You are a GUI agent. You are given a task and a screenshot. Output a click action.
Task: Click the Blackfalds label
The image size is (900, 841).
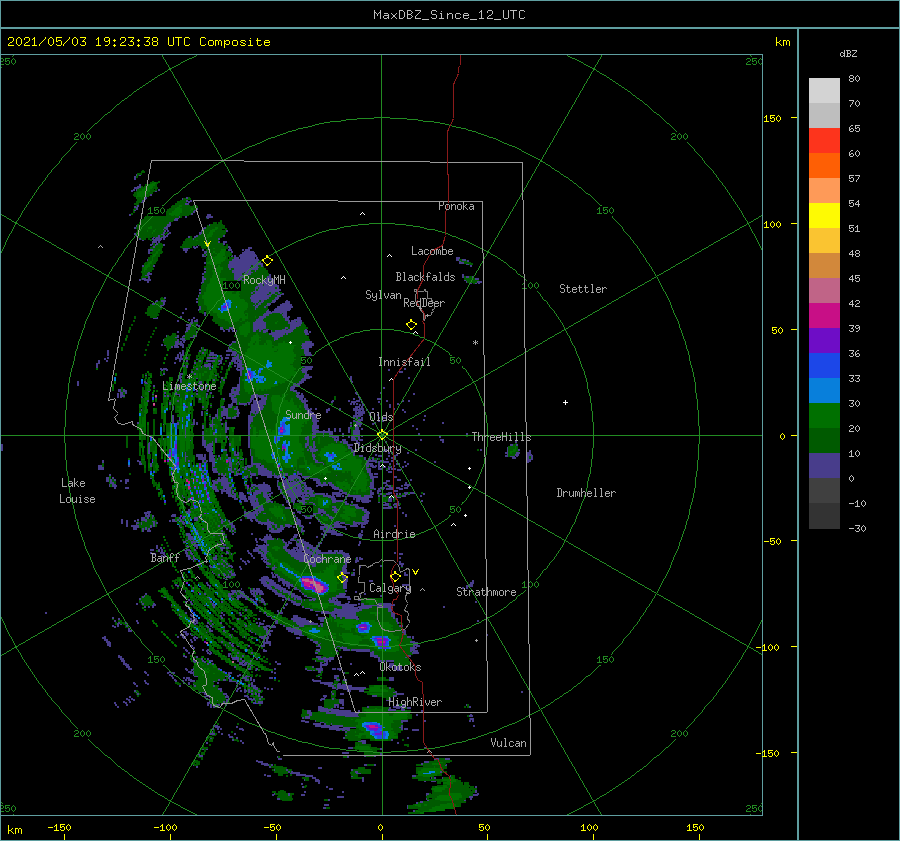click(x=425, y=277)
